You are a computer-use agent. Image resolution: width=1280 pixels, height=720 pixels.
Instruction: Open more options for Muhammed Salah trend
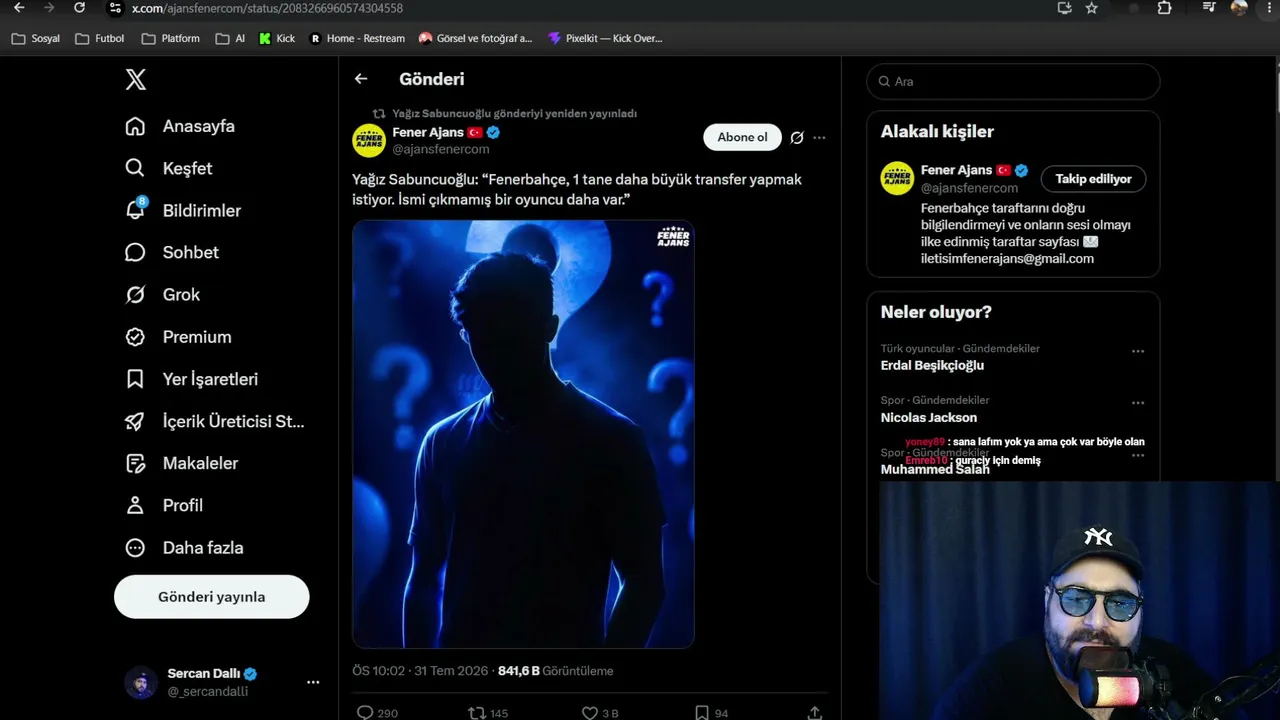(1138, 455)
